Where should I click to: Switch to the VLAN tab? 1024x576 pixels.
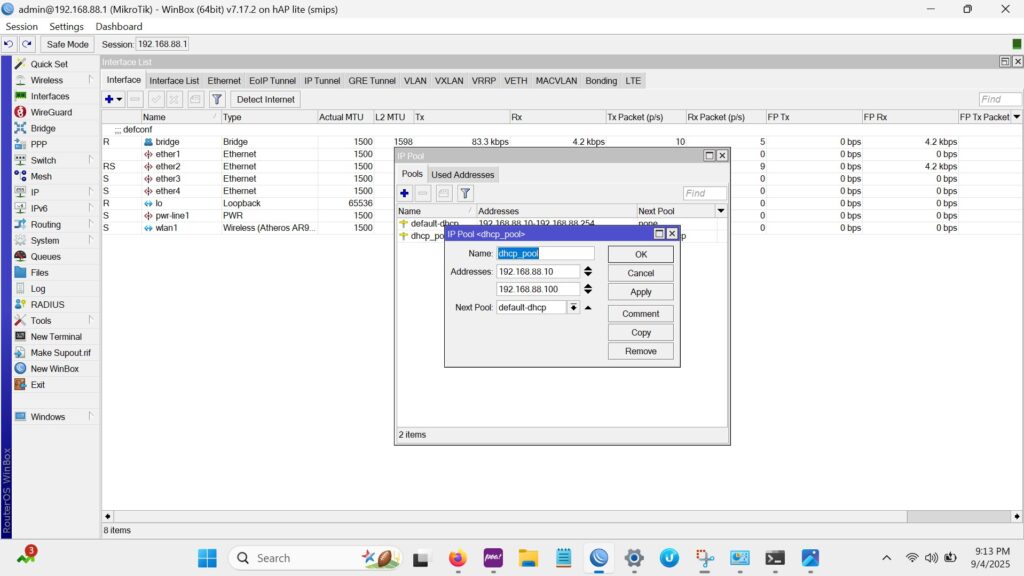pos(415,80)
